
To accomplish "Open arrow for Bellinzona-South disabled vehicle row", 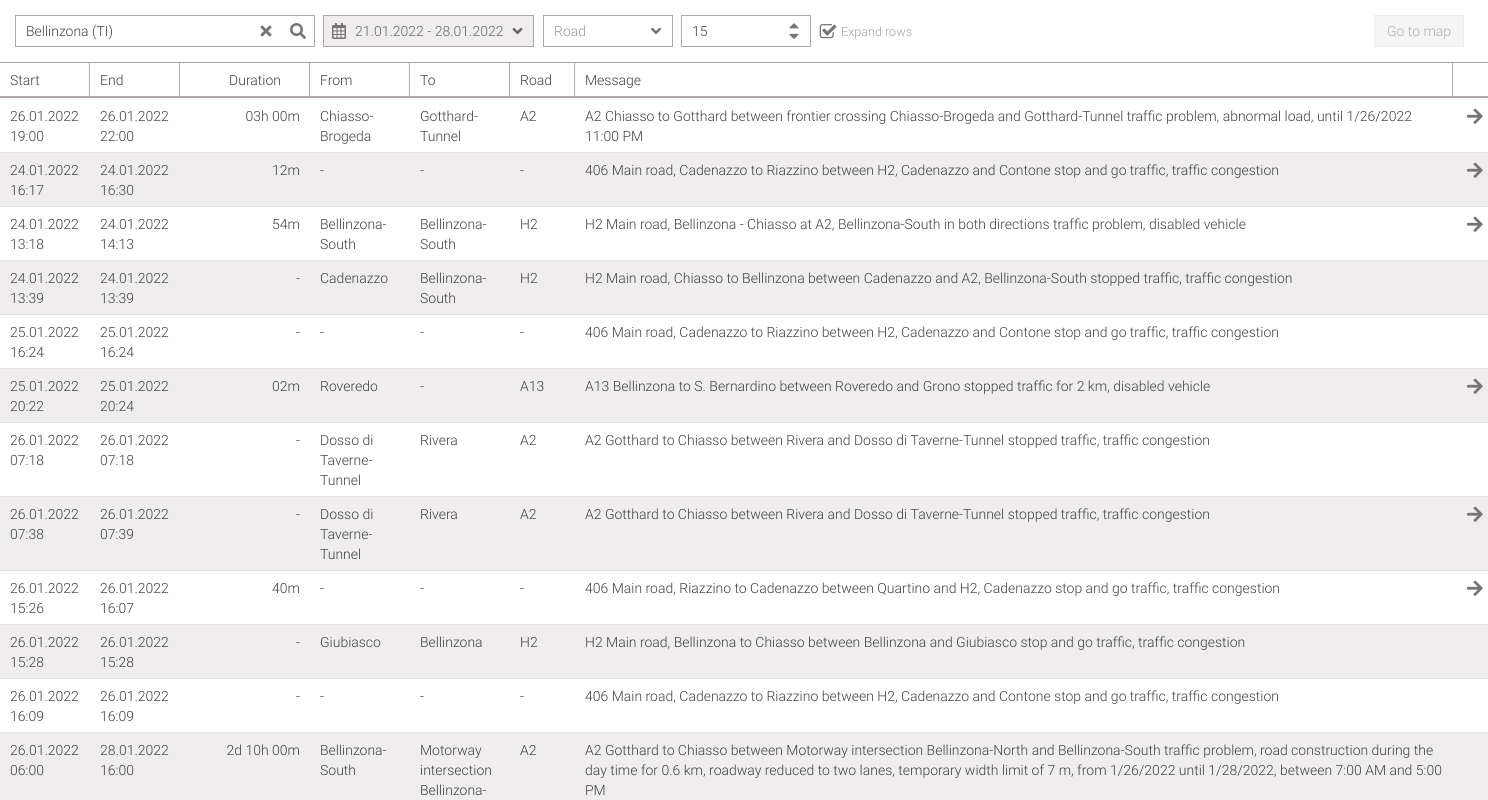I will [x=1474, y=225].
